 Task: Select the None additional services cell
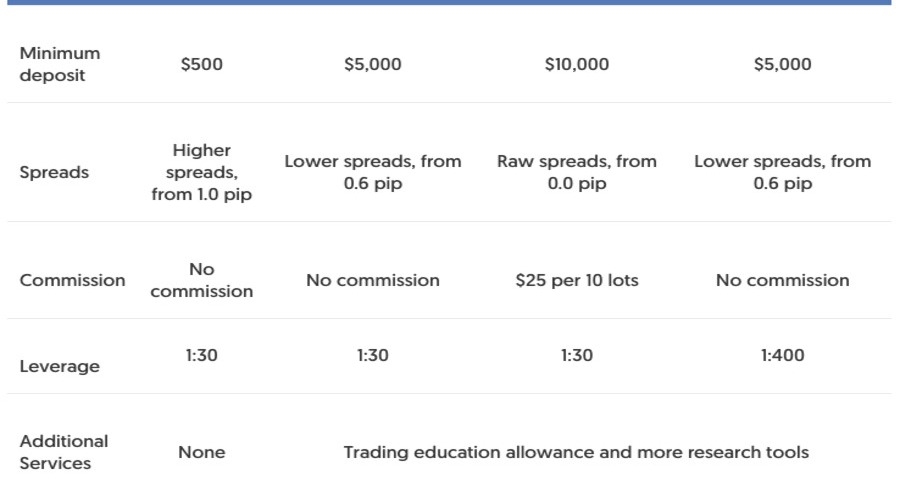pos(201,452)
